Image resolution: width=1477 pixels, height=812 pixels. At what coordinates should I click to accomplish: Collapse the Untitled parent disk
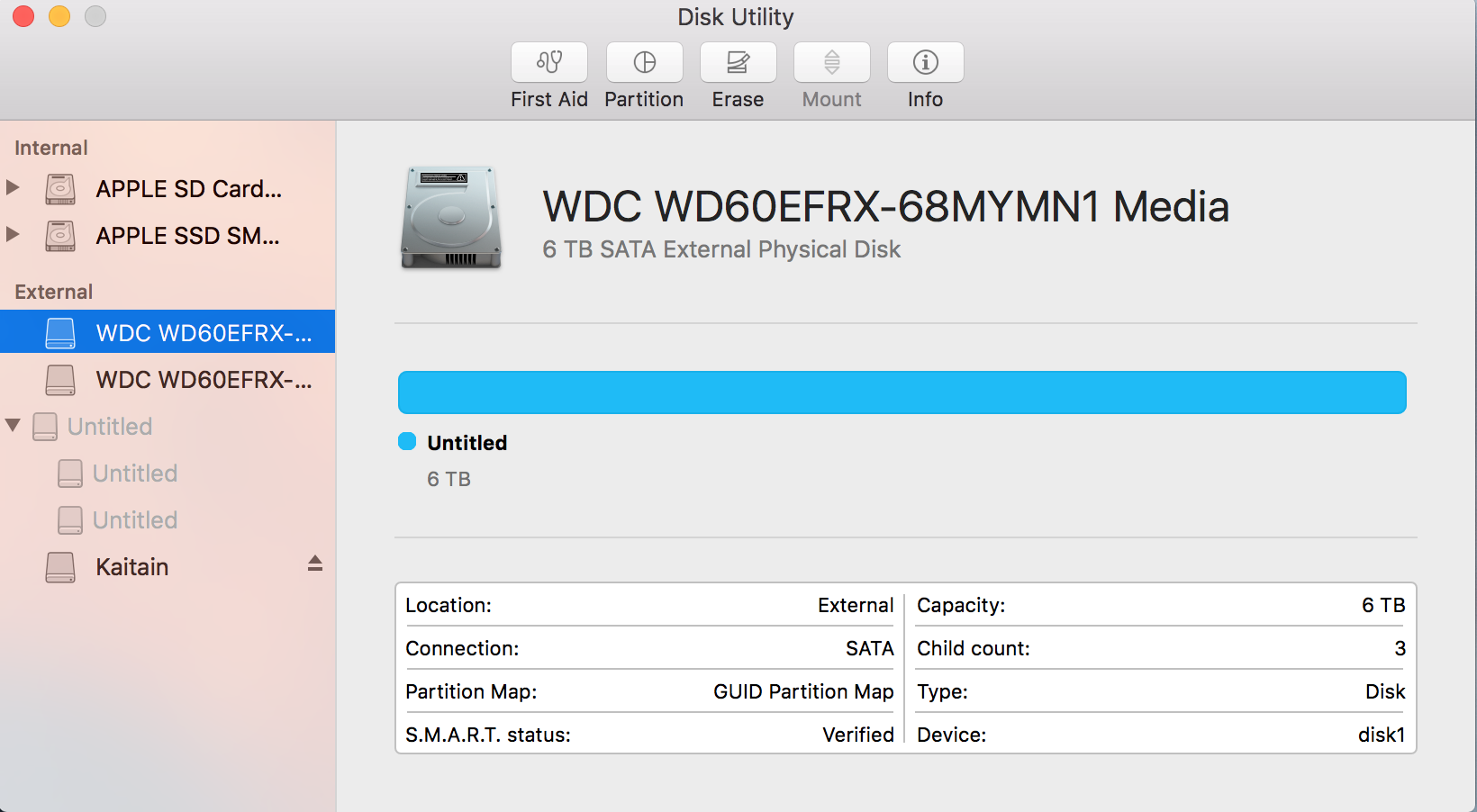(x=13, y=425)
